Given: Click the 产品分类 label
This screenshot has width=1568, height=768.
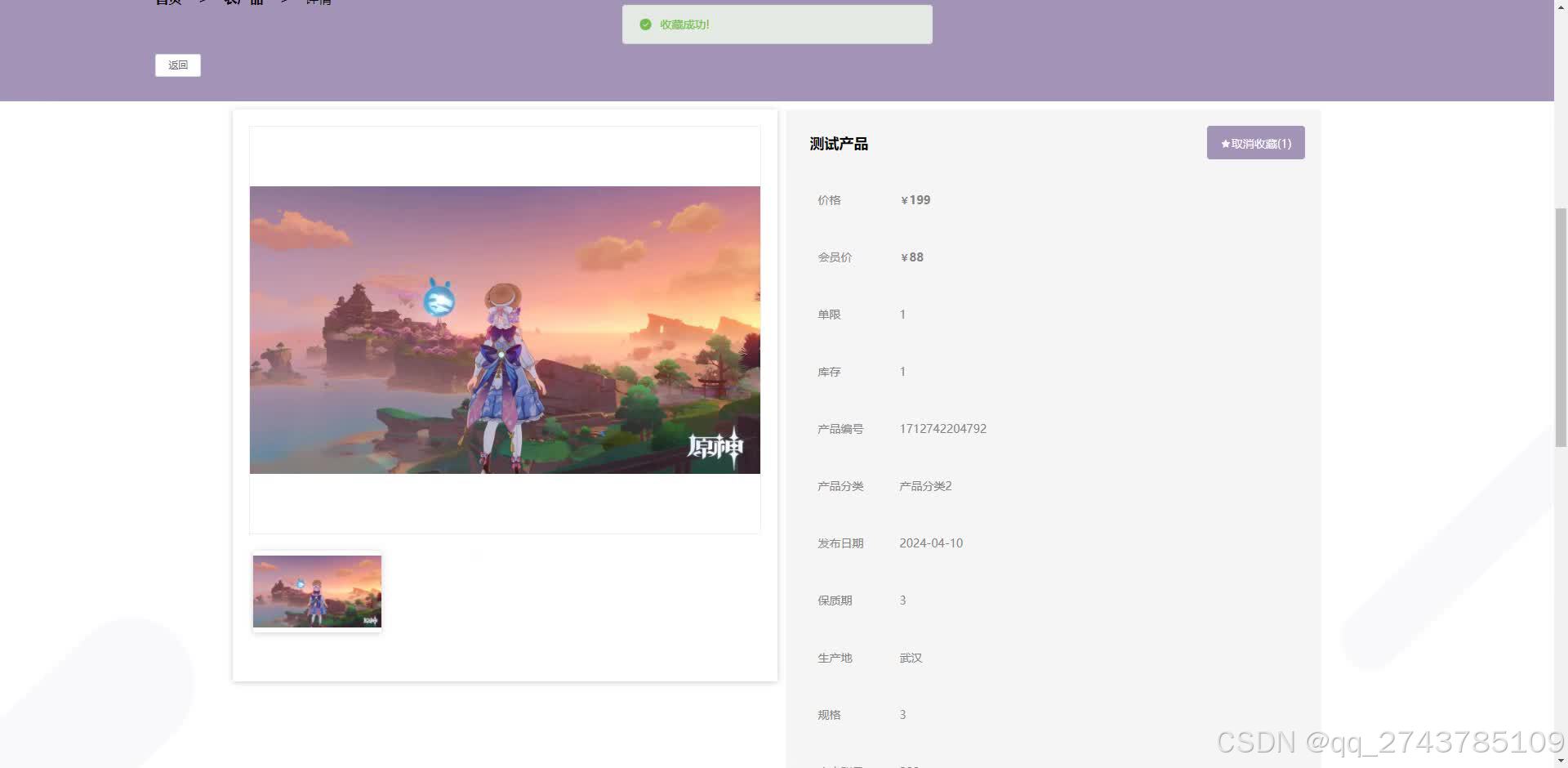Looking at the screenshot, I should [x=840, y=486].
